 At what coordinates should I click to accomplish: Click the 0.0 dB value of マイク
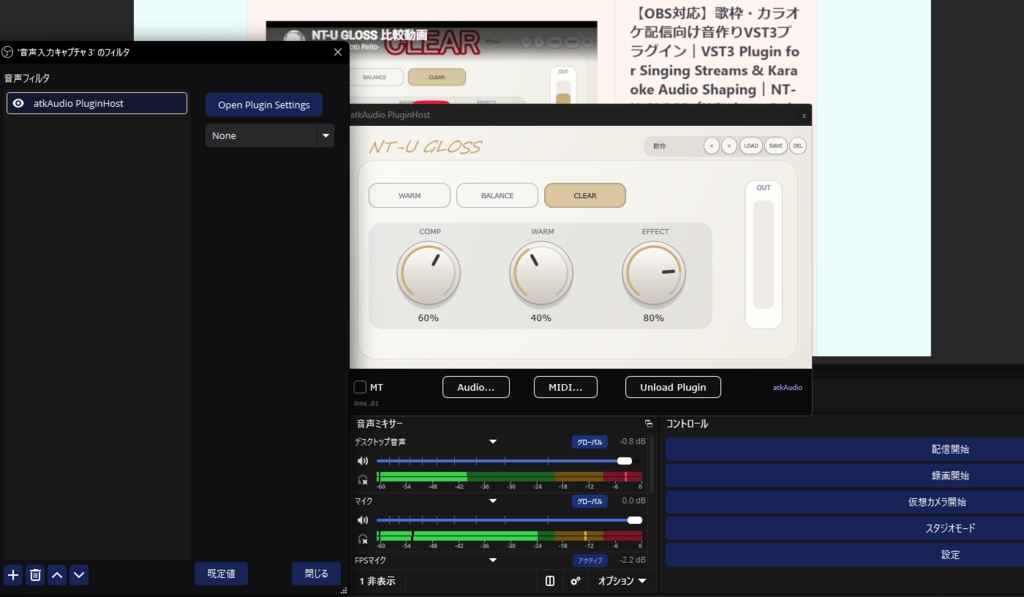click(x=633, y=500)
